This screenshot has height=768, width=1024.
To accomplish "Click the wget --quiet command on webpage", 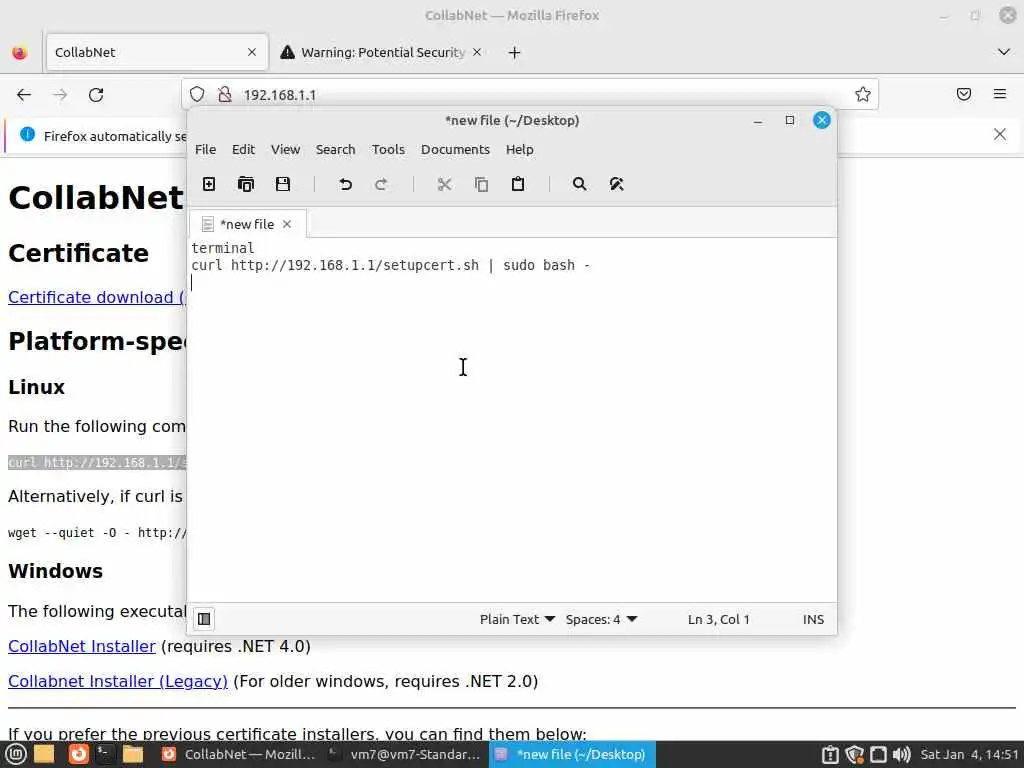I will click(97, 533).
